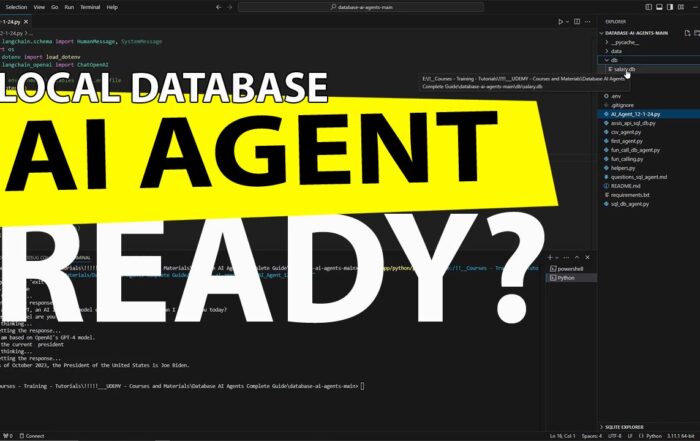Open requirements.txt

(629, 195)
